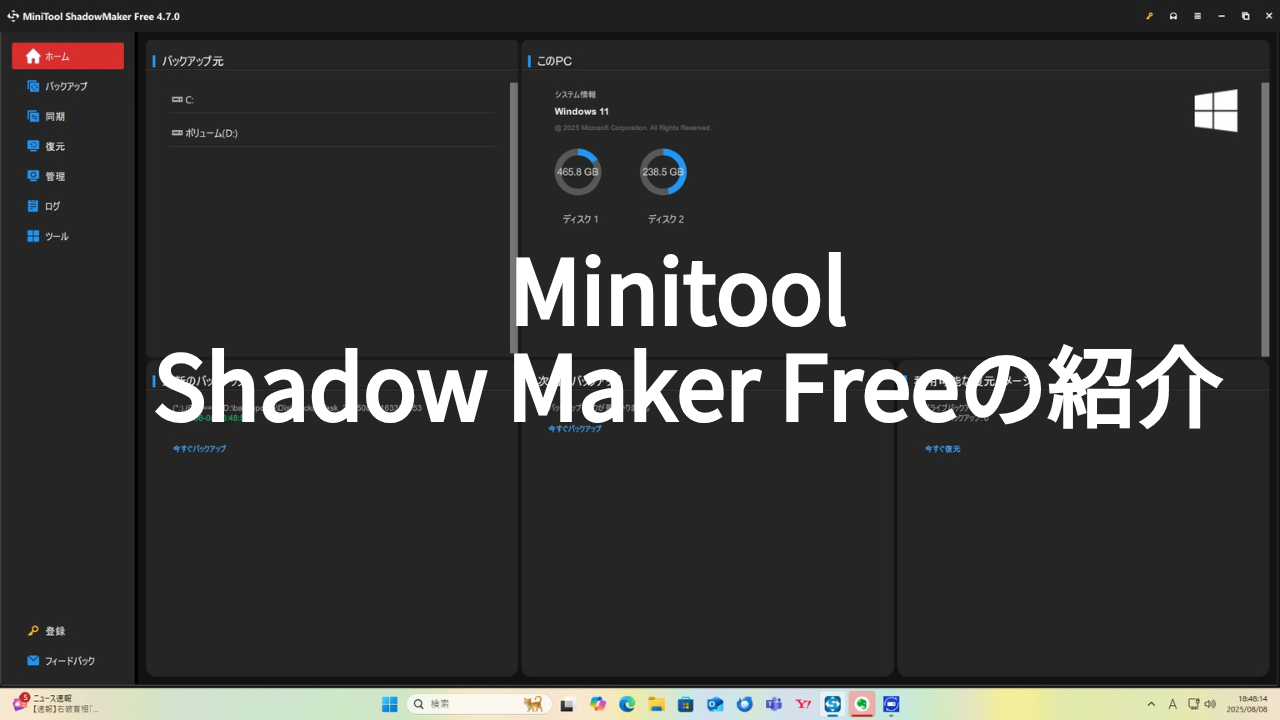Click the Windows 11 system info text
1280x720 pixels.
click(x=582, y=111)
